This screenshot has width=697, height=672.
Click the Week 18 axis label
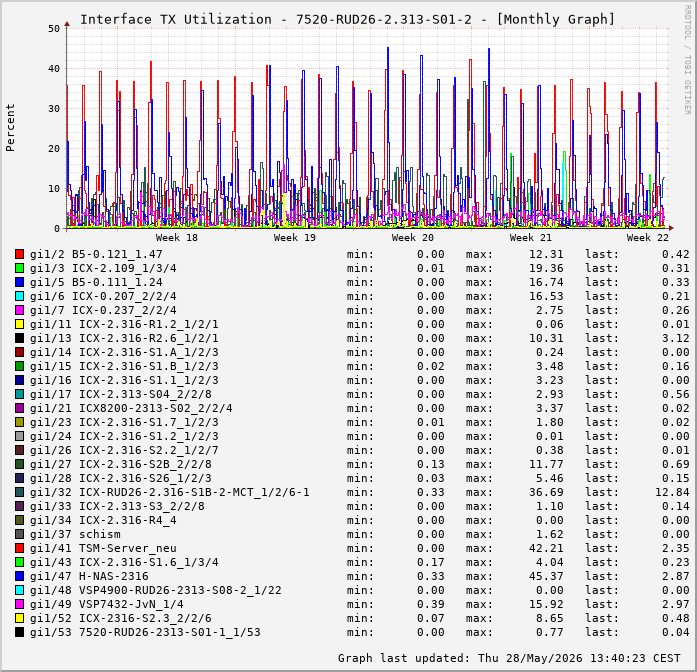tap(176, 238)
